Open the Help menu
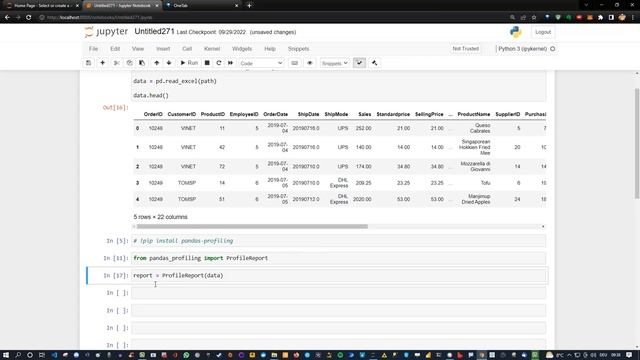The image size is (640, 360). click(x=270, y=49)
